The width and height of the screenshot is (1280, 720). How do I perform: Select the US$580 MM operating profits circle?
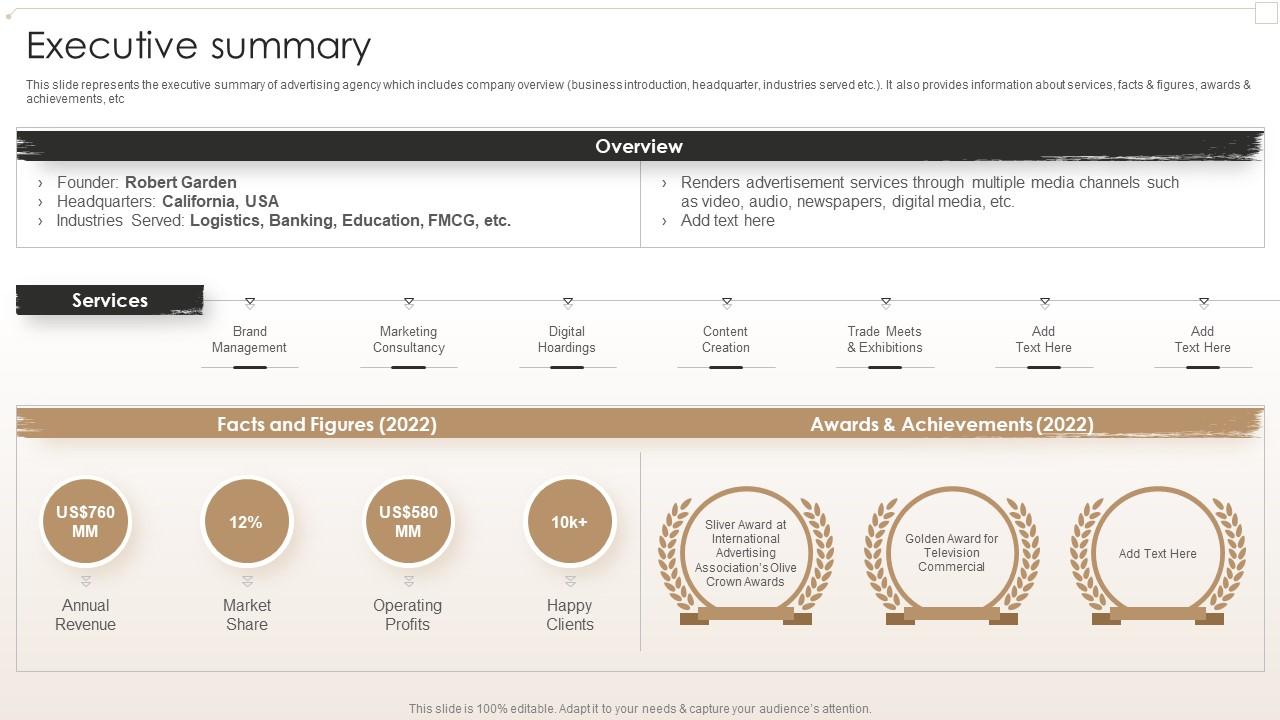[408, 521]
